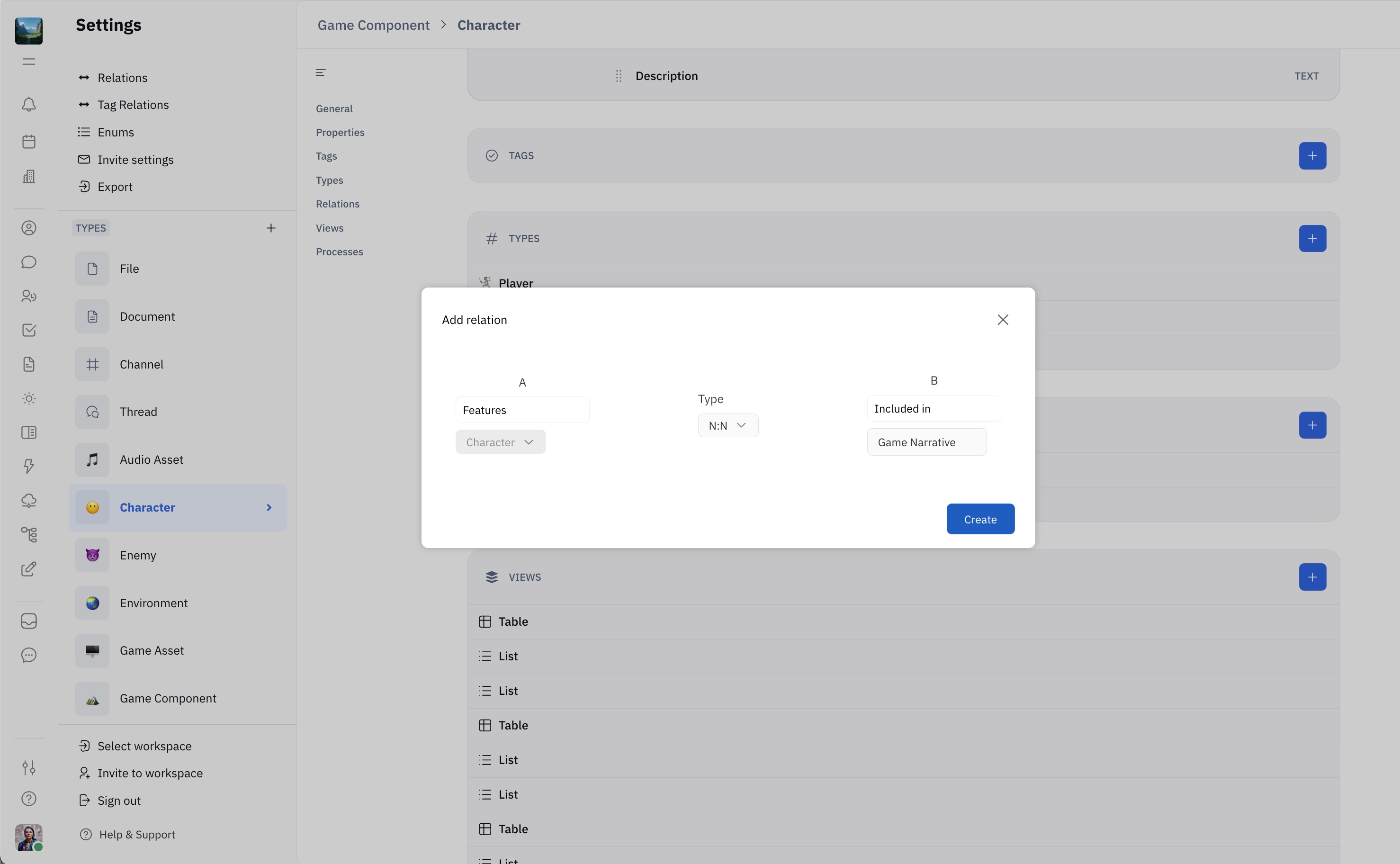Click the lightning bolt icon in sidebar
This screenshot has height=864, width=1400.
point(28,466)
